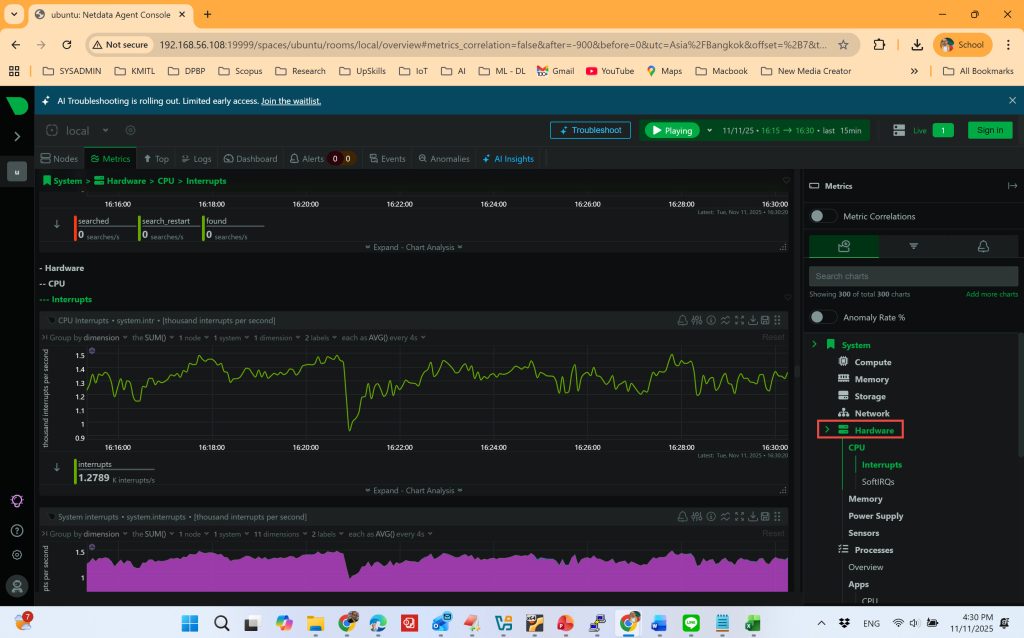Expand Chart Analysis under CPU Interrupts chart
Viewport: 1024px width, 638px height.
[x=413, y=491]
